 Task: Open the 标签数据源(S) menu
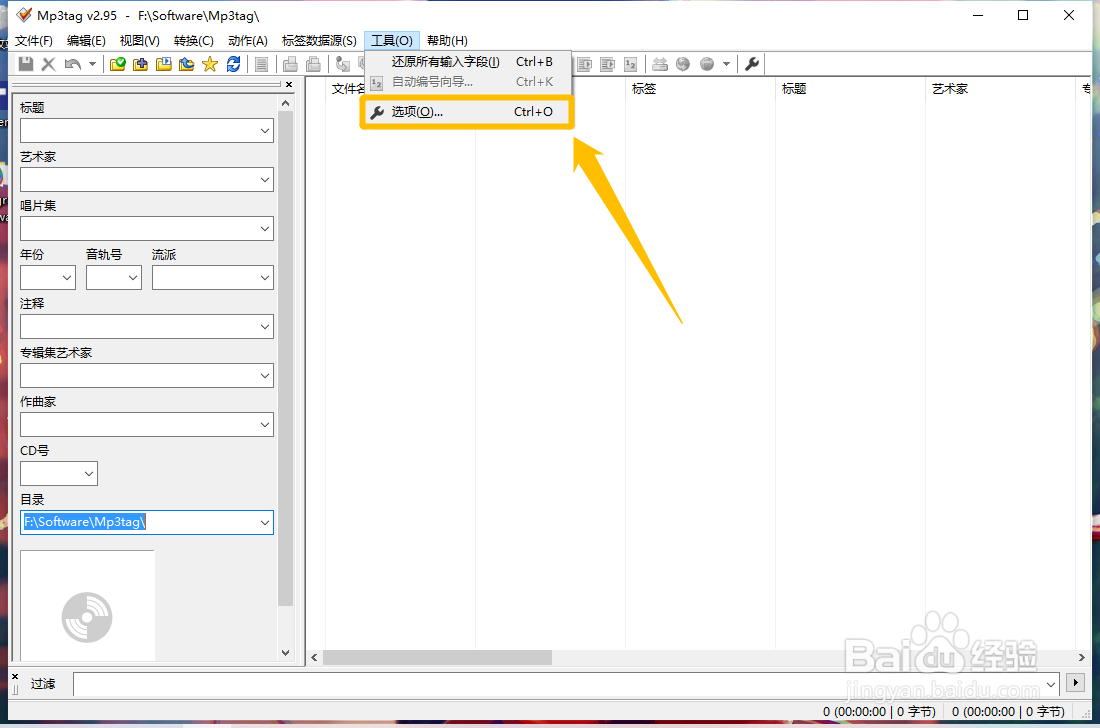pyautogui.click(x=319, y=41)
